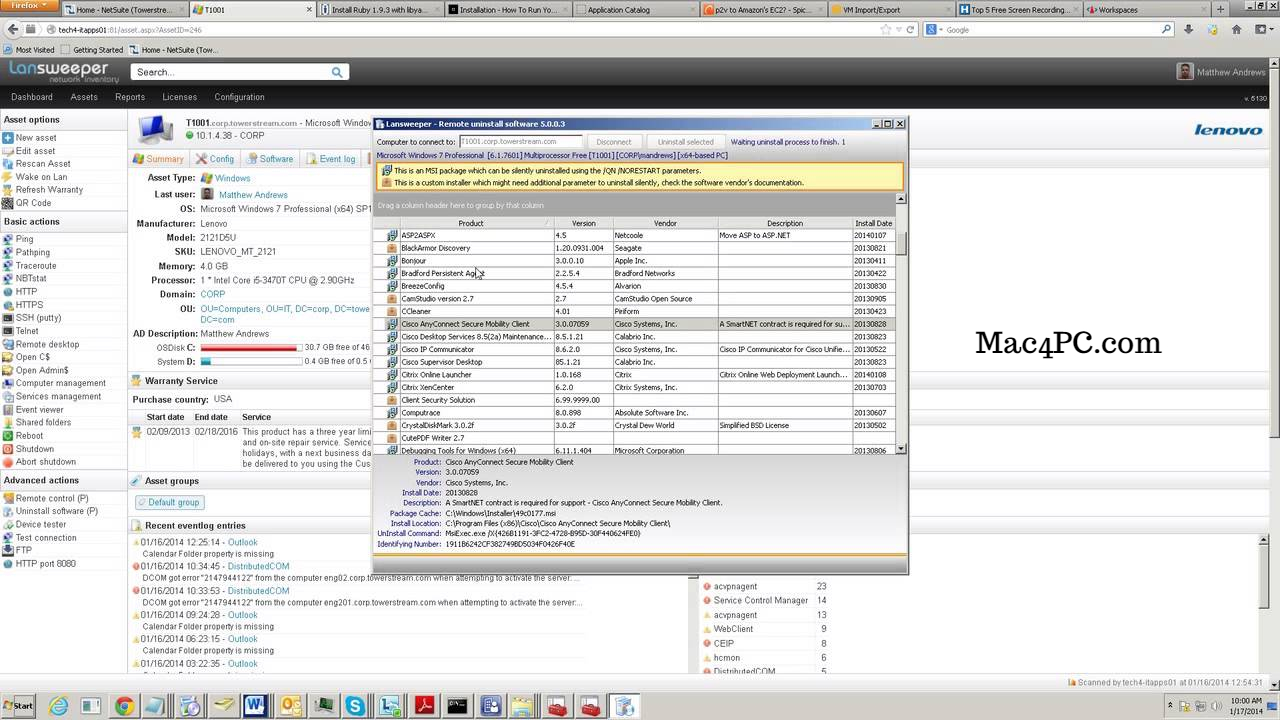
Task: Click the Remote control (P) icon
Action: pyautogui.click(x=8, y=499)
